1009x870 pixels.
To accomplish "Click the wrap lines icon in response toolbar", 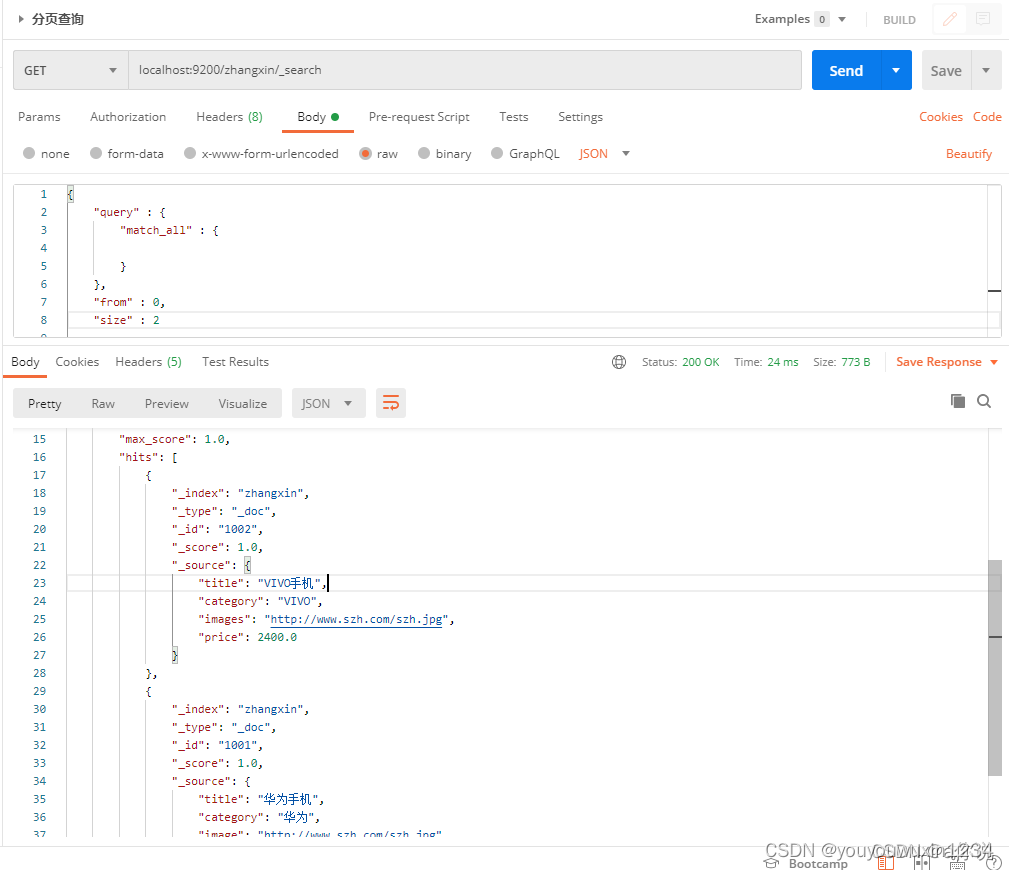I will point(391,403).
